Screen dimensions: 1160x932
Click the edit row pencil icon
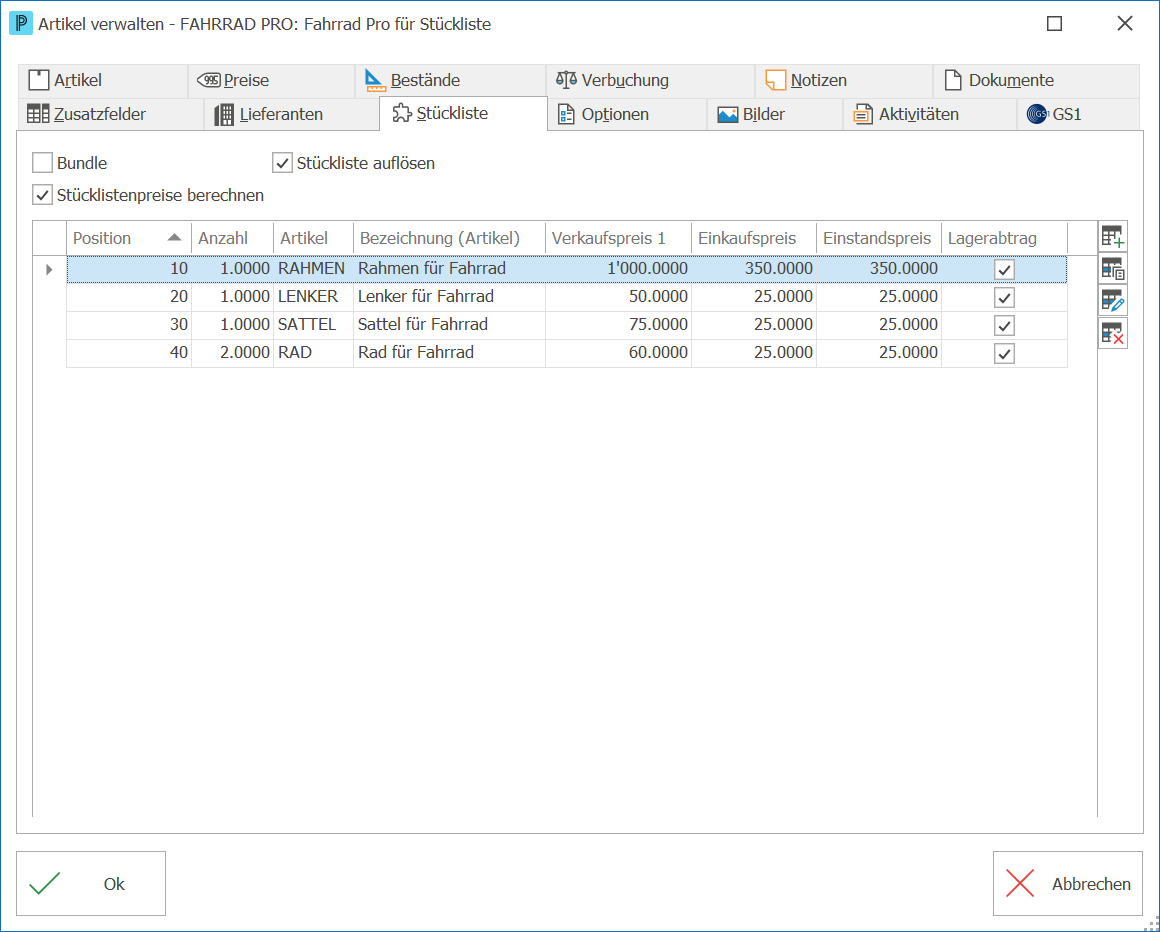tap(1113, 301)
